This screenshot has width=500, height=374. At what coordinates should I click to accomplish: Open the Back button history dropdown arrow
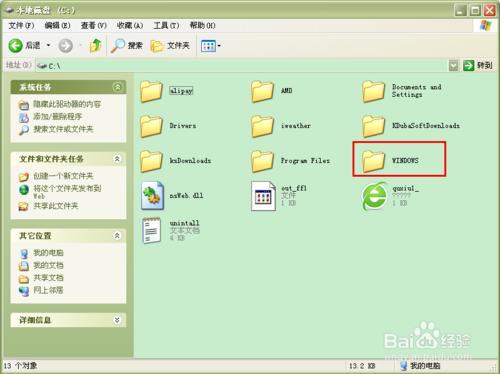[49, 45]
